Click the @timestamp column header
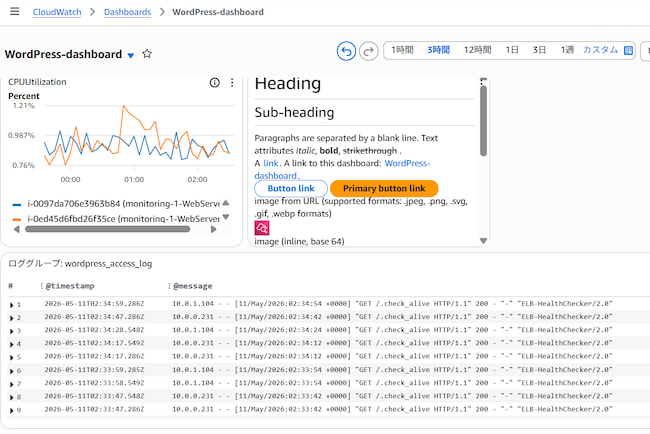 coord(70,286)
